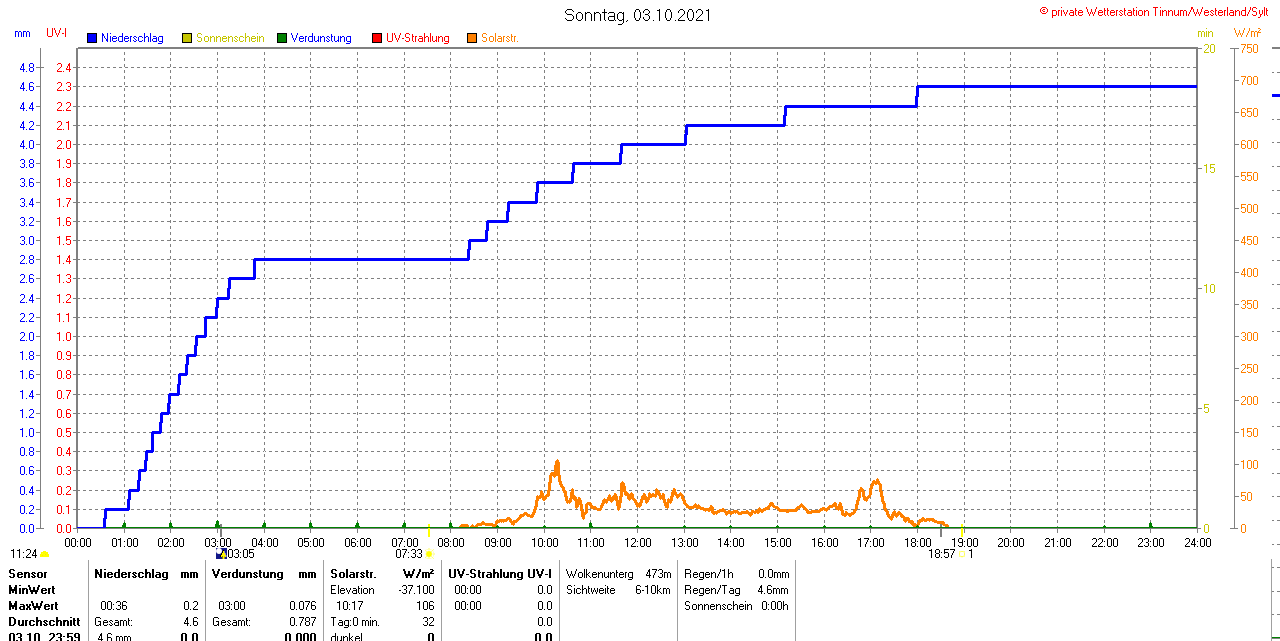Click the sunrise marker at 07:33
1280x641 pixels.
pyautogui.click(x=429, y=553)
